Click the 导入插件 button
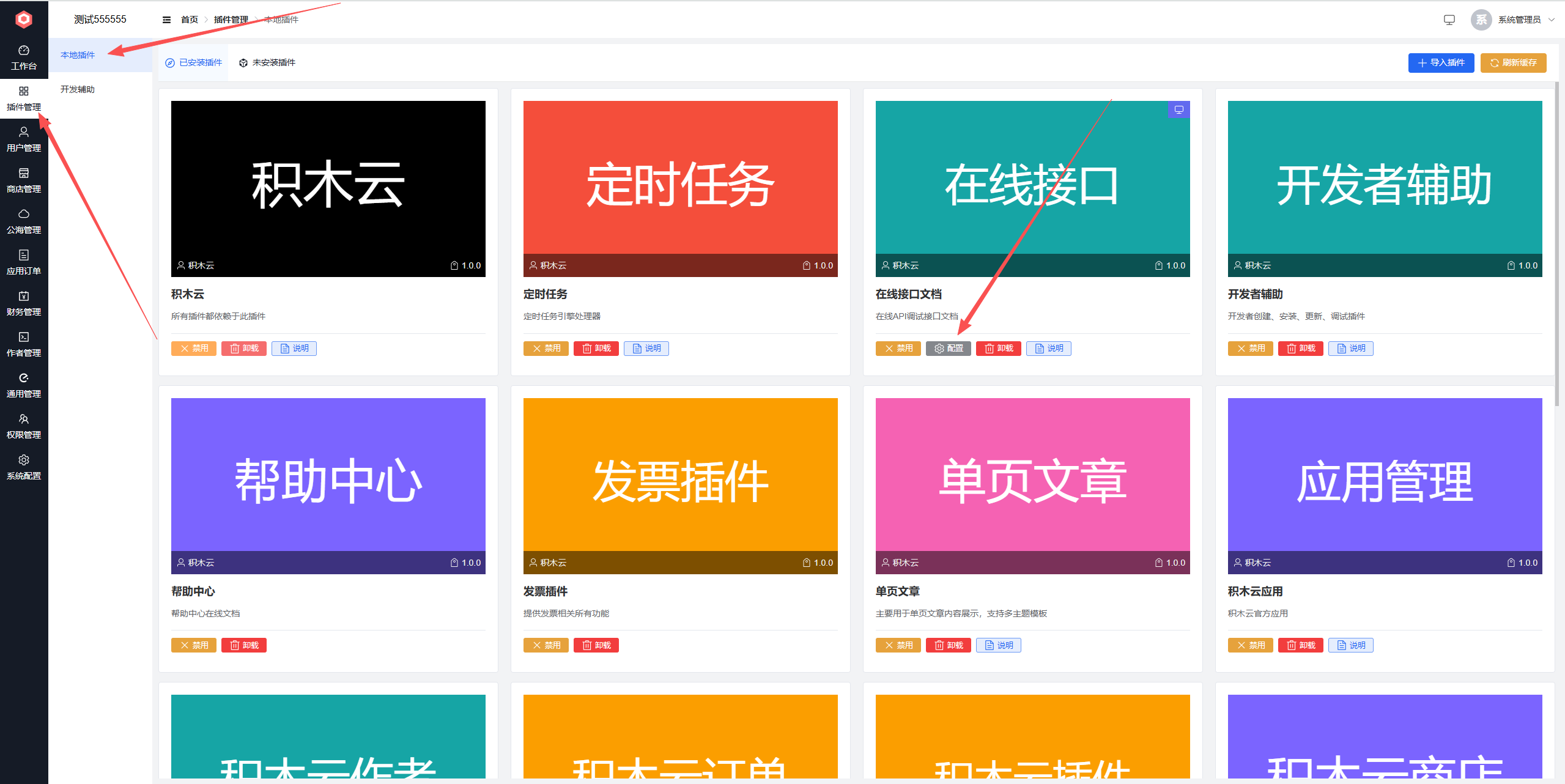The width and height of the screenshot is (1565, 784). (x=1440, y=62)
